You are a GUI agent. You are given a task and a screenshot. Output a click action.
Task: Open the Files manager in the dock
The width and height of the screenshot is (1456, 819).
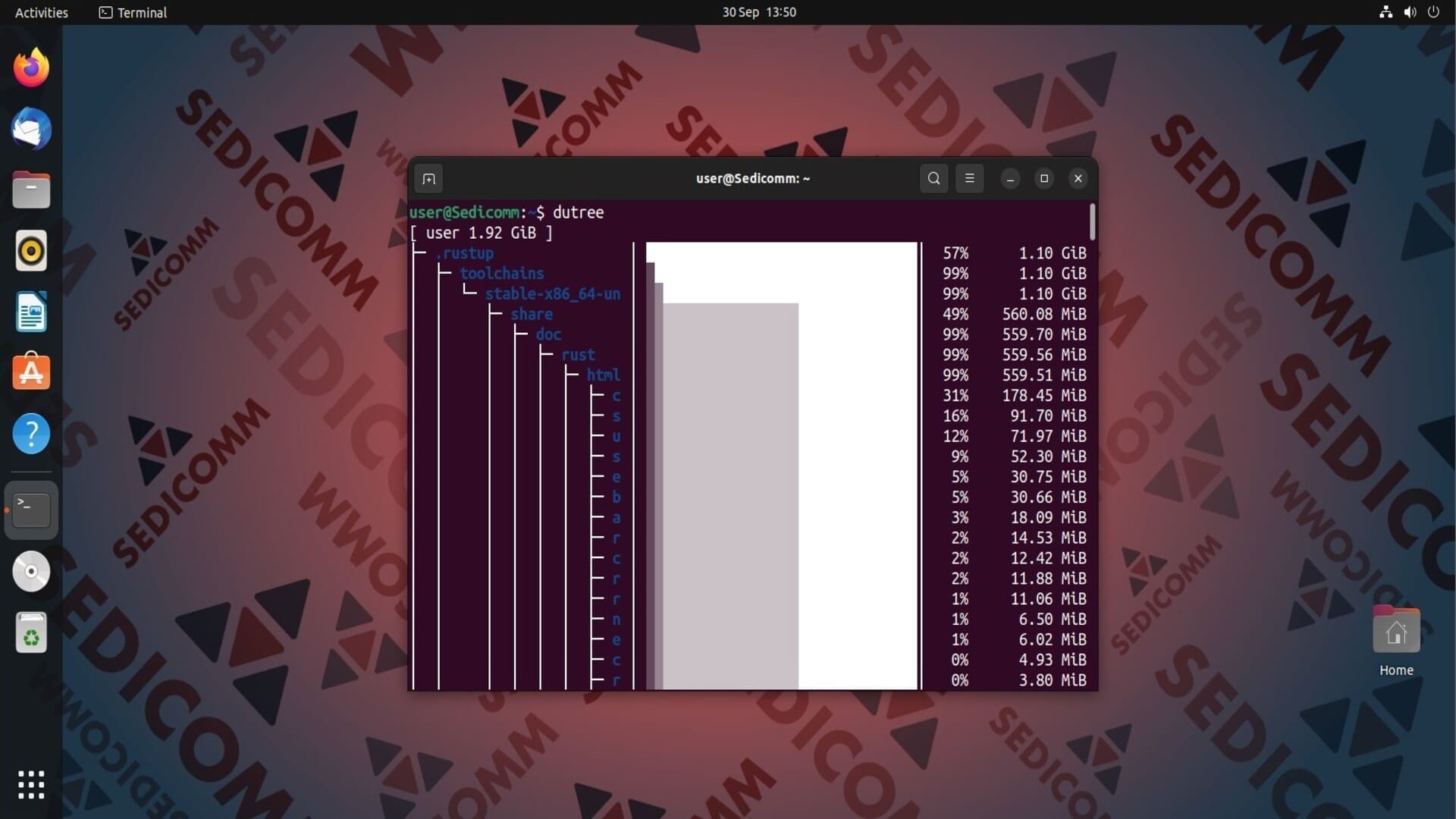(x=31, y=190)
